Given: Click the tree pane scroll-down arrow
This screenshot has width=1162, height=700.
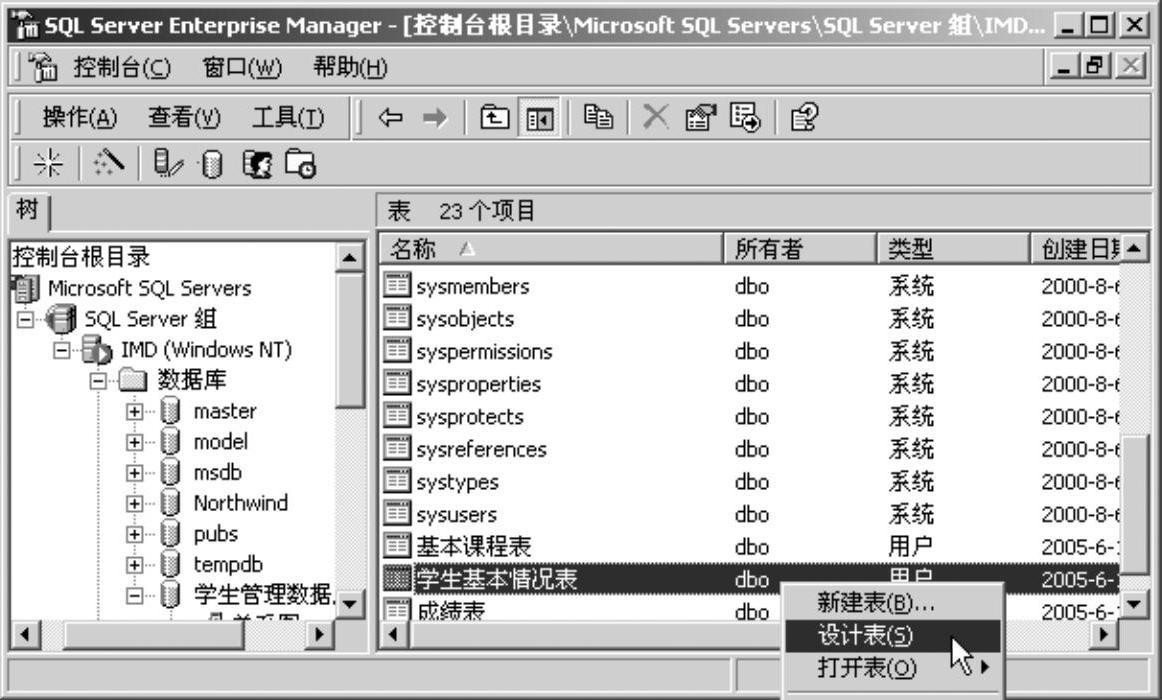Looking at the screenshot, I should [x=349, y=603].
